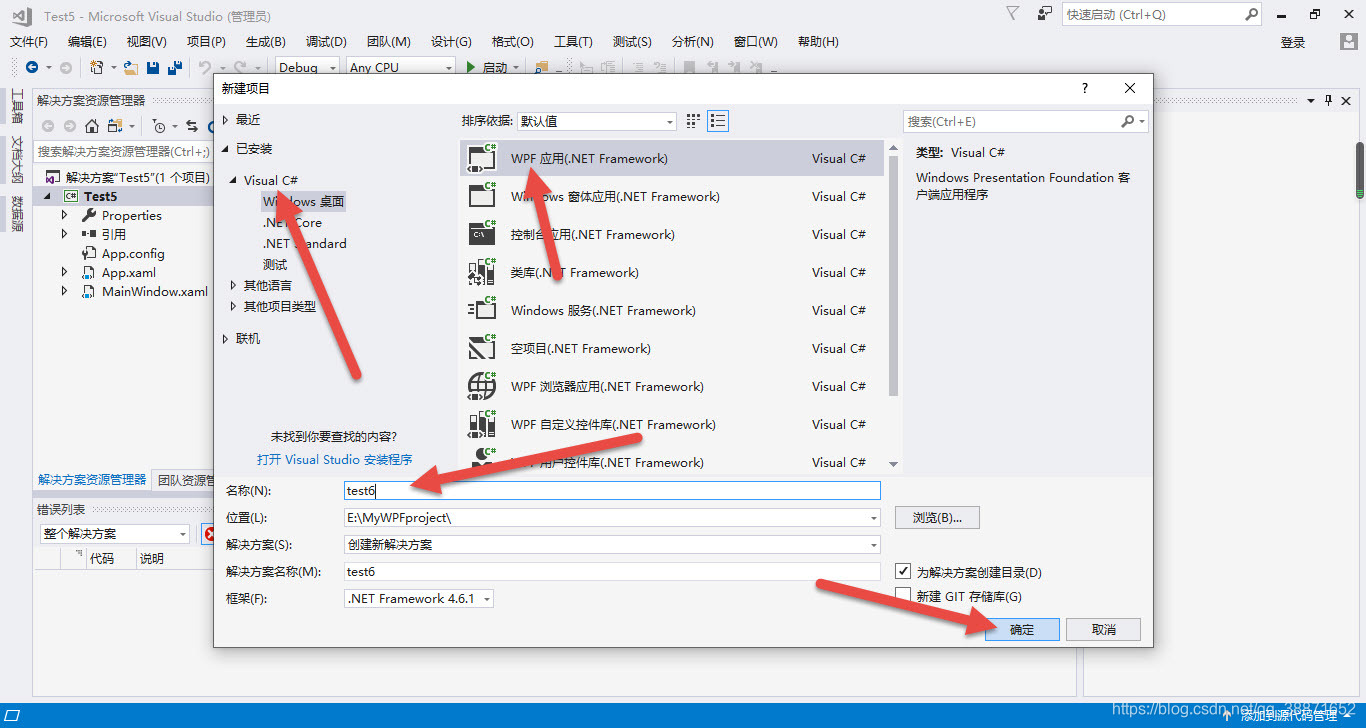Click the dialog help question mark

[1085, 88]
